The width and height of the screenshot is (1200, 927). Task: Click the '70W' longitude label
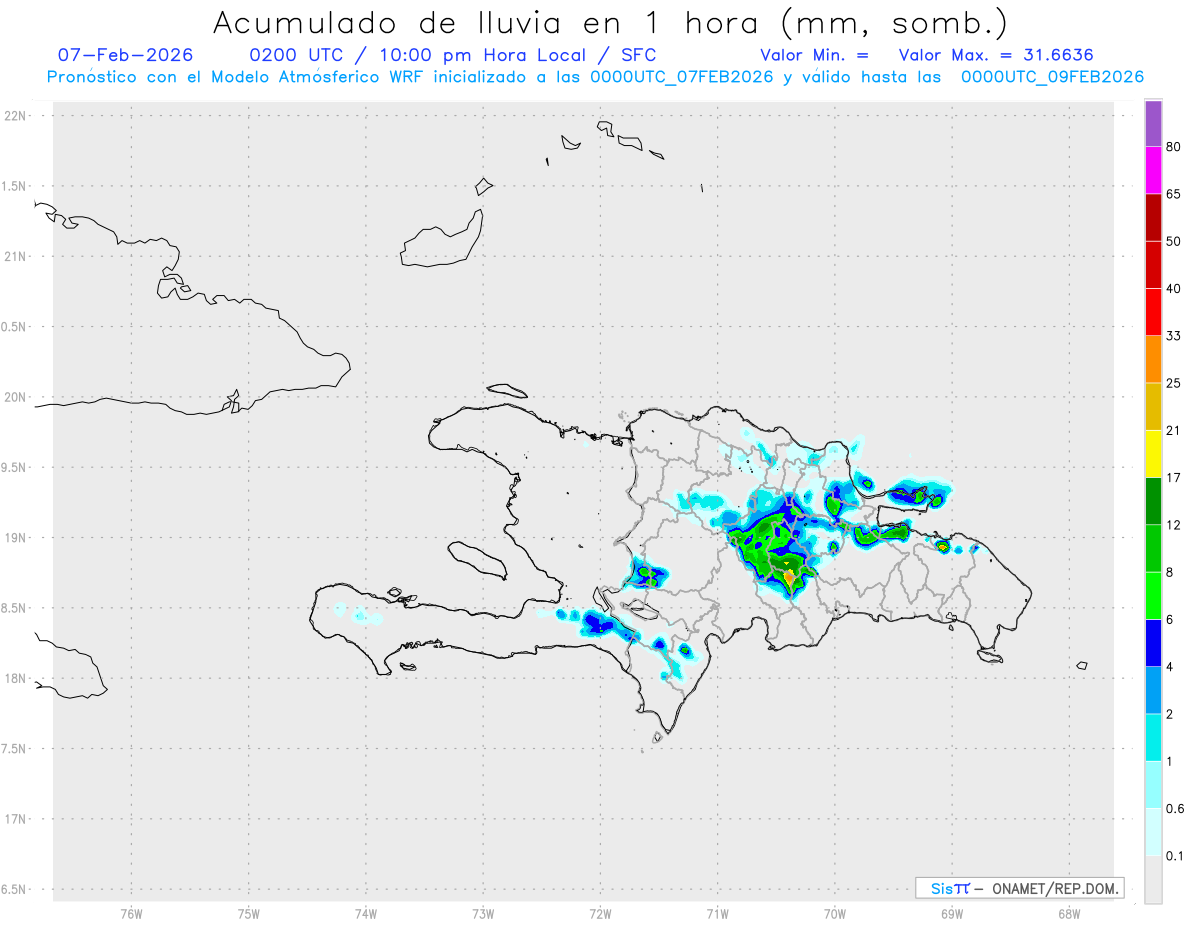pos(835,913)
